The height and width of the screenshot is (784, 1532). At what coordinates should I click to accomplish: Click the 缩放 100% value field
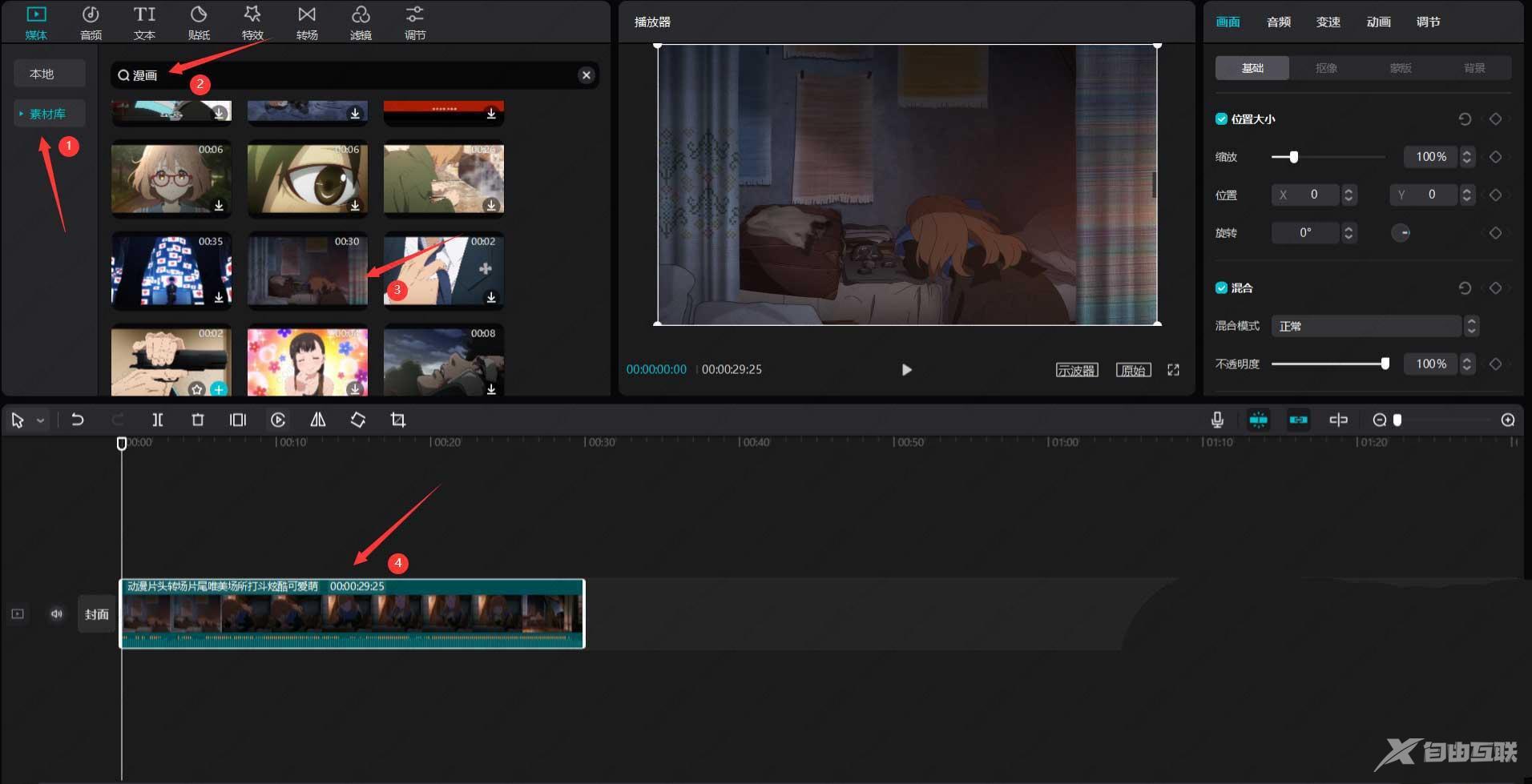1431,157
